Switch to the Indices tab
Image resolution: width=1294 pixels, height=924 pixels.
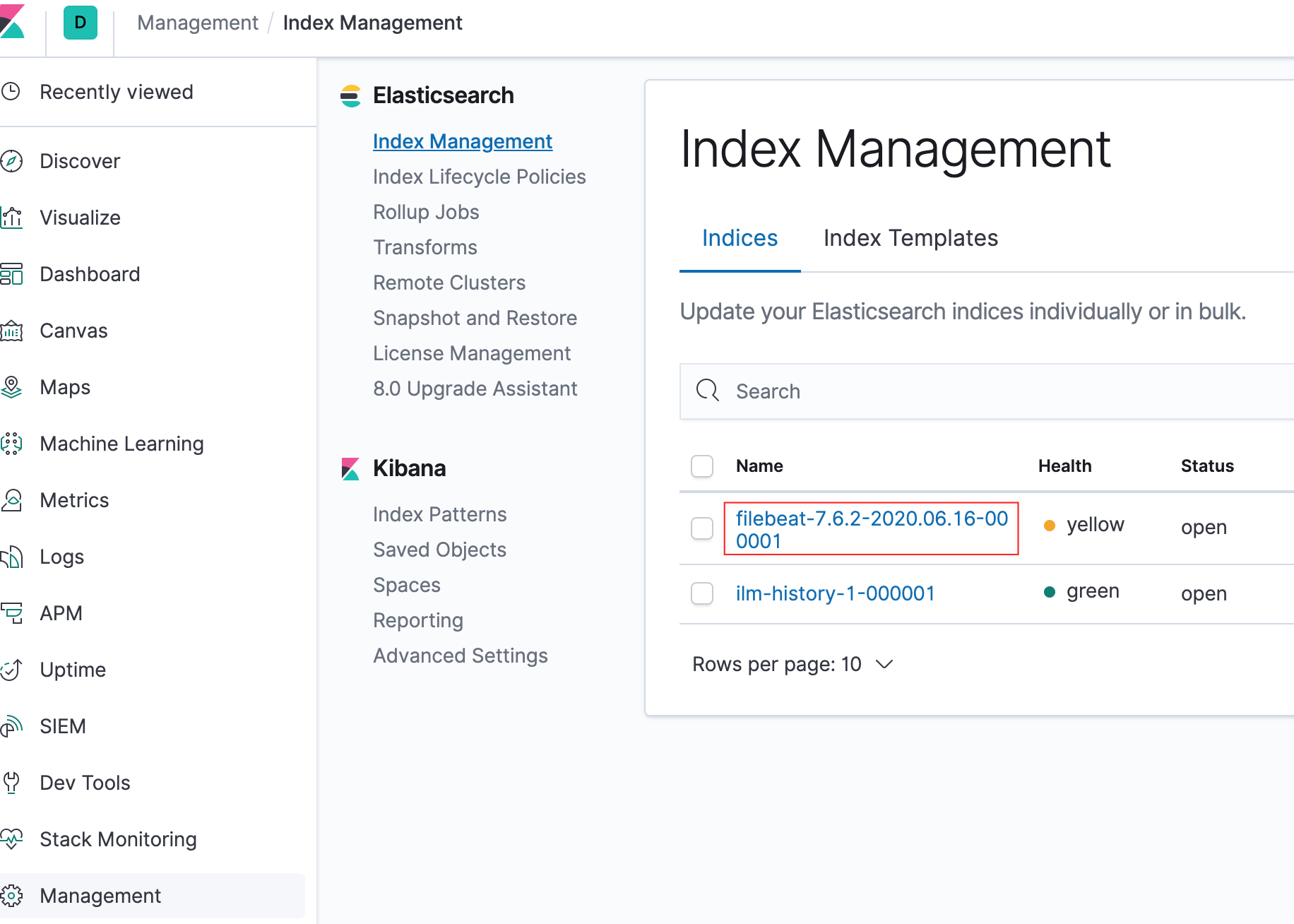point(740,238)
